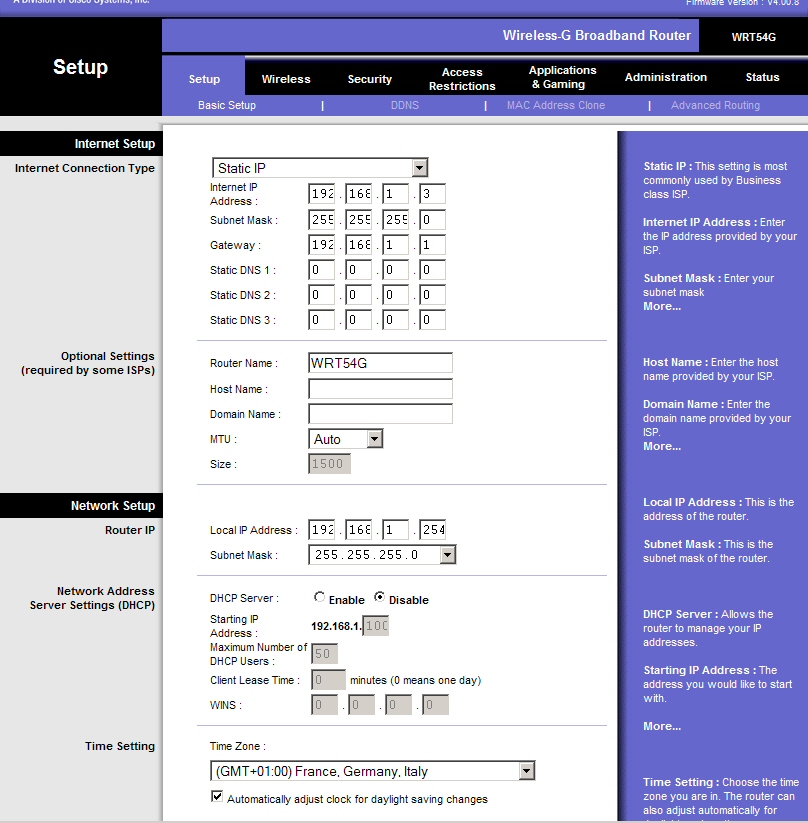This screenshot has height=823, width=808.
Task: Open Network Setup Subnet Mask dropdown
Action: pyautogui.click(x=382, y=554)
